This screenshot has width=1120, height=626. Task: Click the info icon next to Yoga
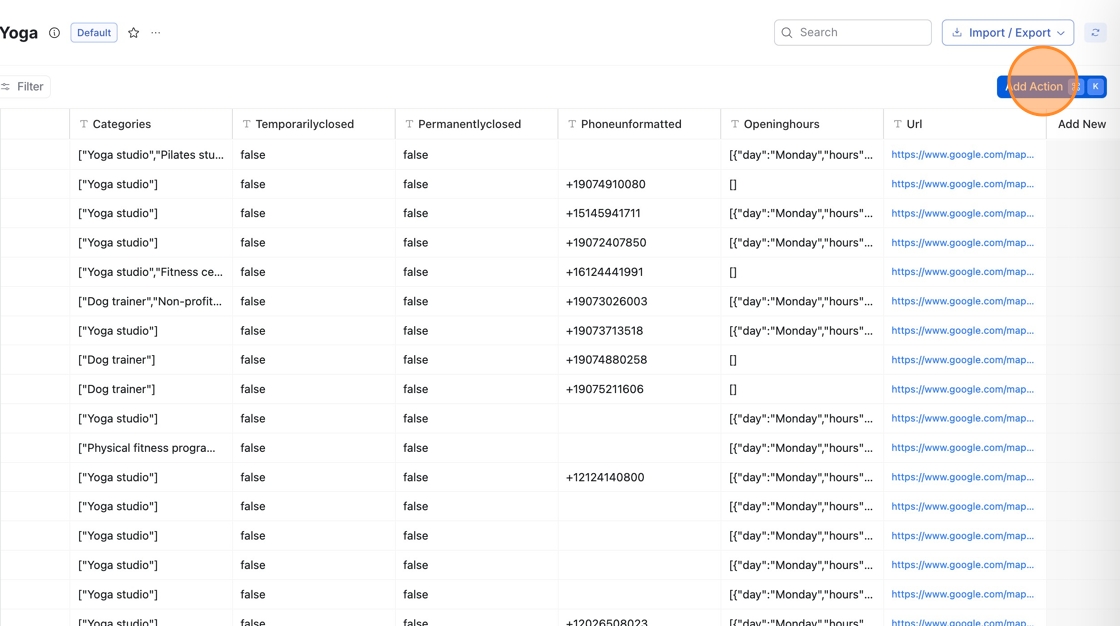click(54, 33)
